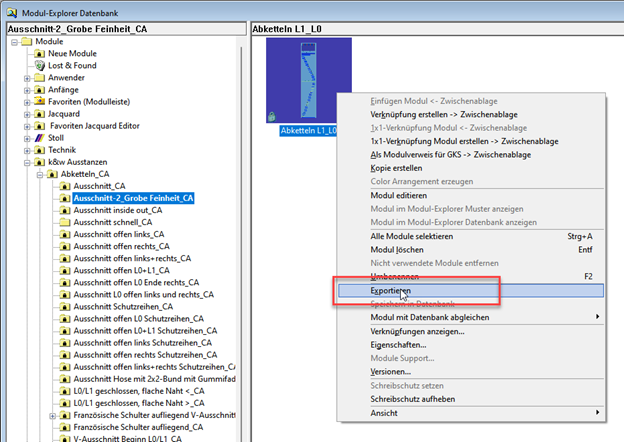Expand Französische Schulter aufliegend V-Ausschnitt node
The width and height of the screenshot is (624, 442).
[53, 415]
